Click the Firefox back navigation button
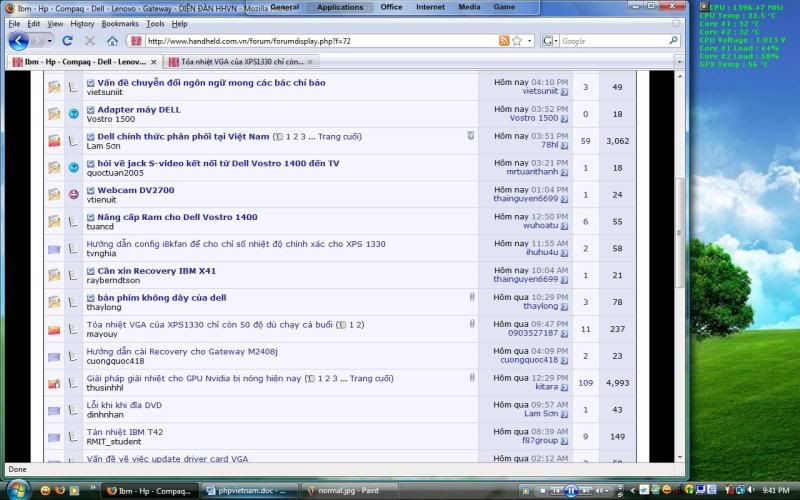 click(18, 41)
